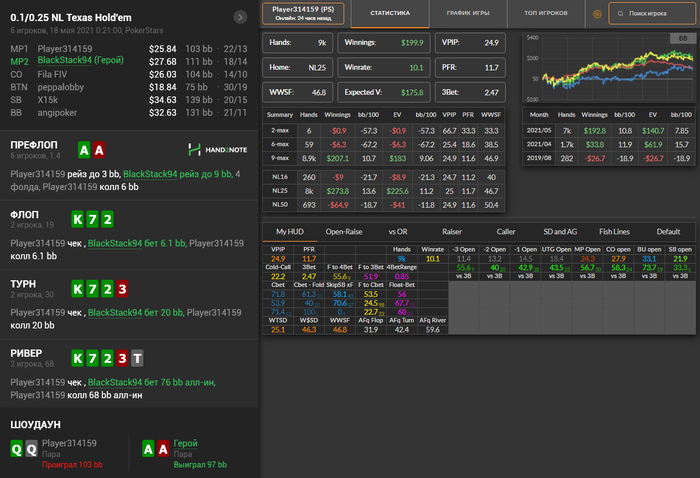Select the Open-Raise tab
Image resolution: width=700 pixels, height=478 pixels.
[x=344, y=232]
